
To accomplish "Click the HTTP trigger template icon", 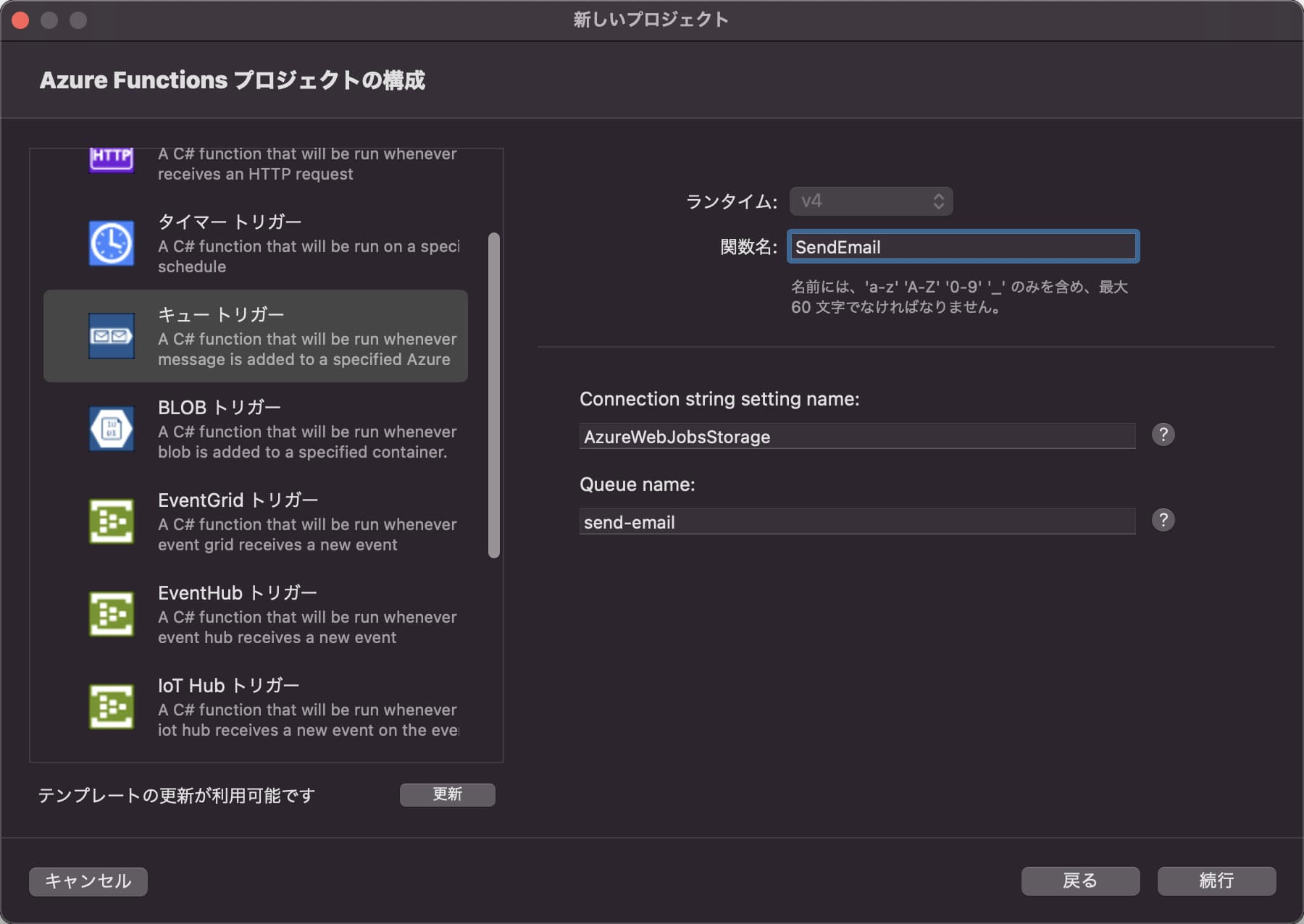I will point(112,160).
